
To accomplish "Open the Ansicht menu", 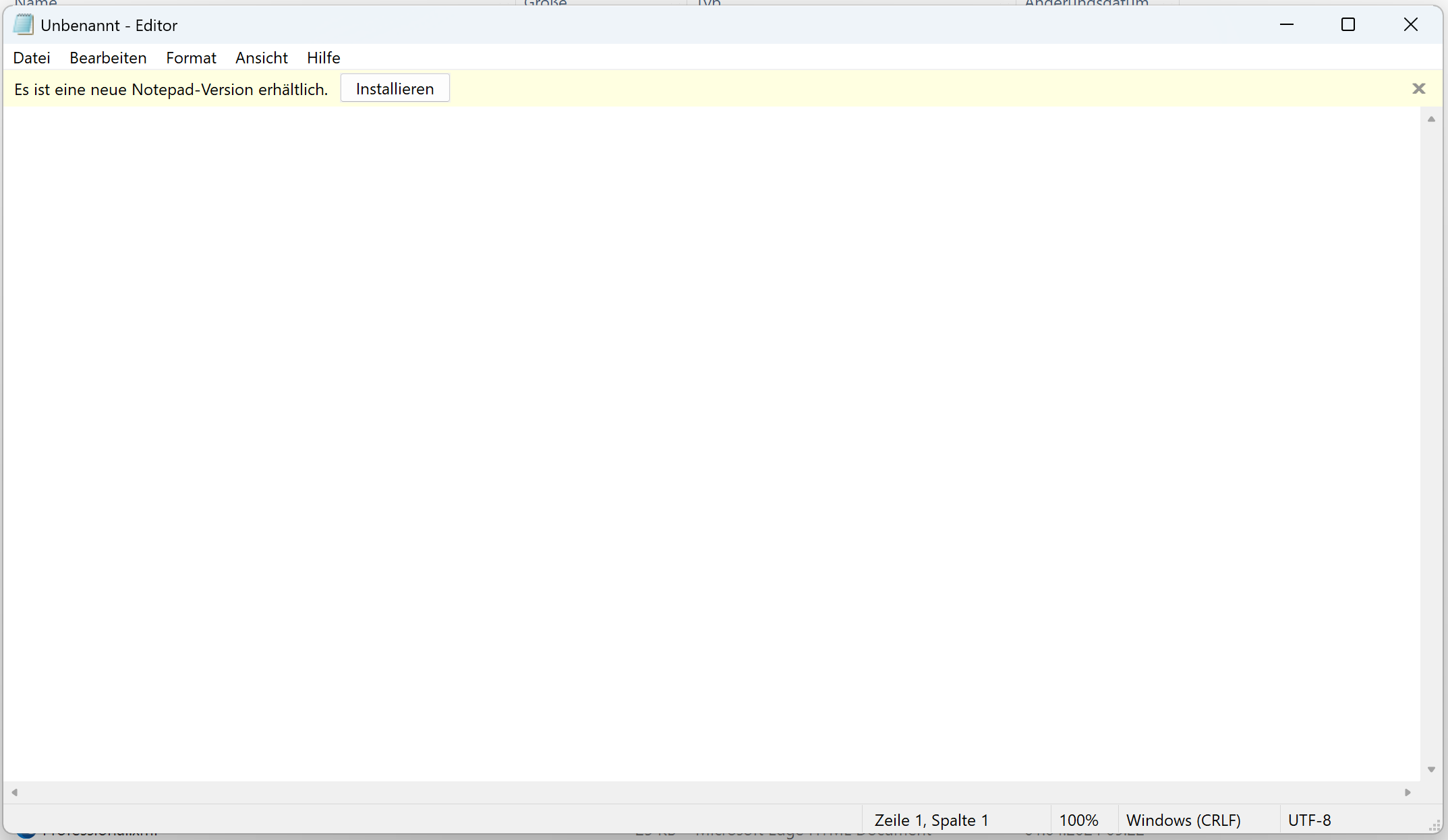I will click(261, 58).
